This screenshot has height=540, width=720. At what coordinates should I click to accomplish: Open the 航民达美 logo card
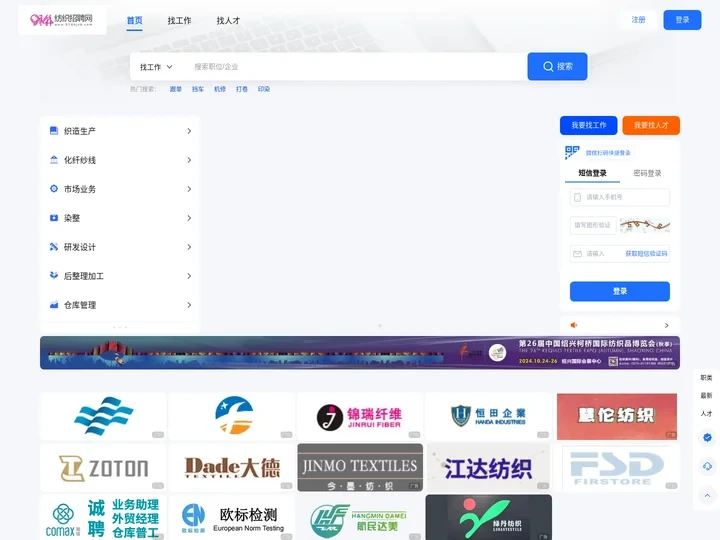point(360,518)
